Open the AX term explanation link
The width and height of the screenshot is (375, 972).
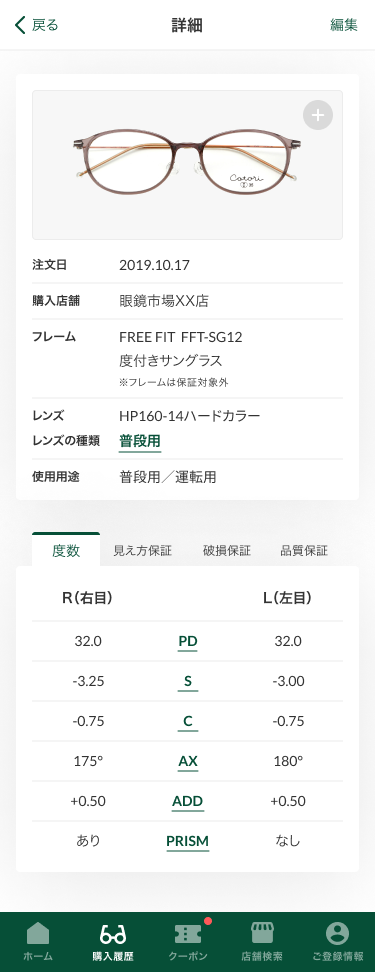click(x=188, y=762)
